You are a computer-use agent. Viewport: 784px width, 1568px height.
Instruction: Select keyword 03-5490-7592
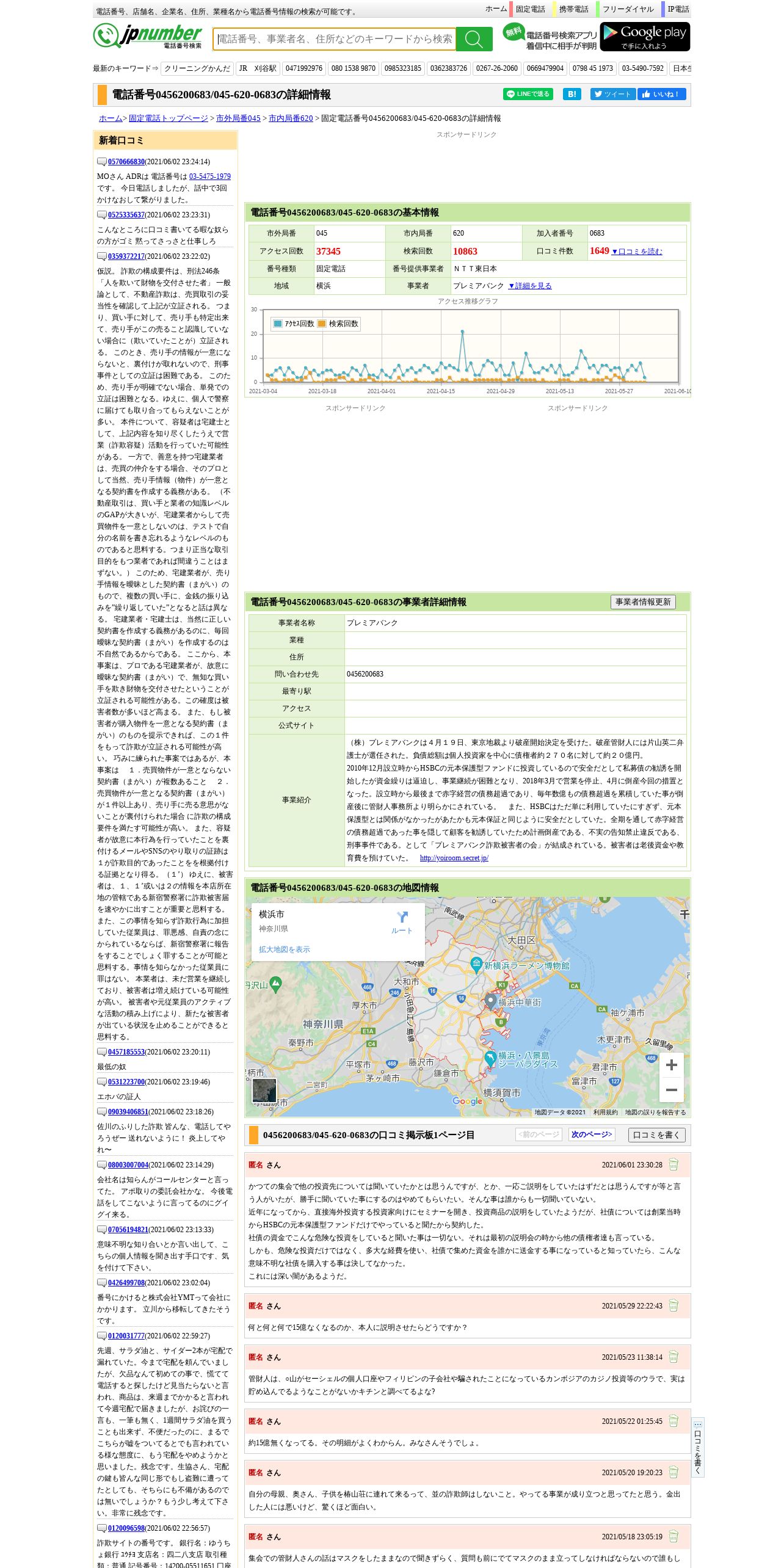coord(643,68)
